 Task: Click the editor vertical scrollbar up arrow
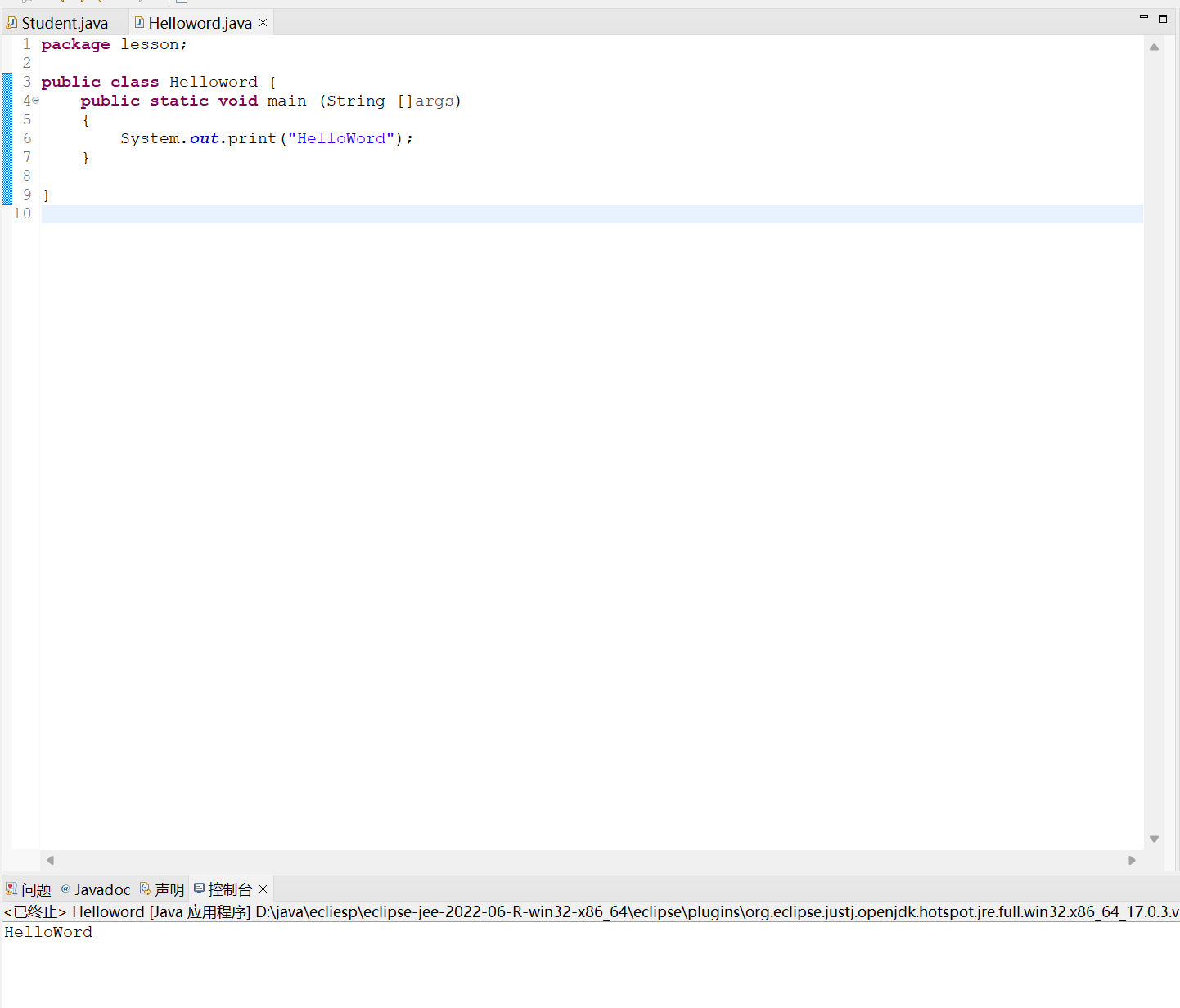coord(1154,47)
